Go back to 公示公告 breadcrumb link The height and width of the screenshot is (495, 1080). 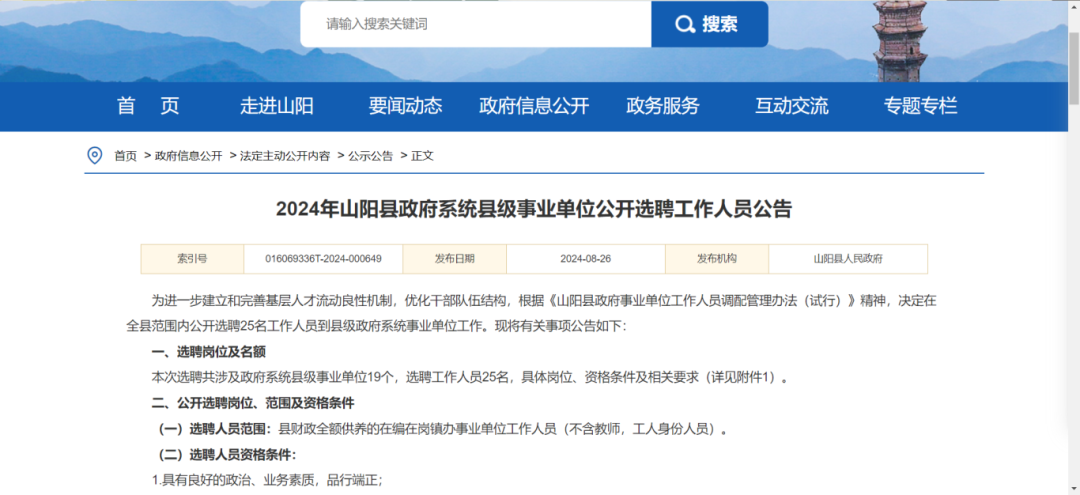(370, 156)
